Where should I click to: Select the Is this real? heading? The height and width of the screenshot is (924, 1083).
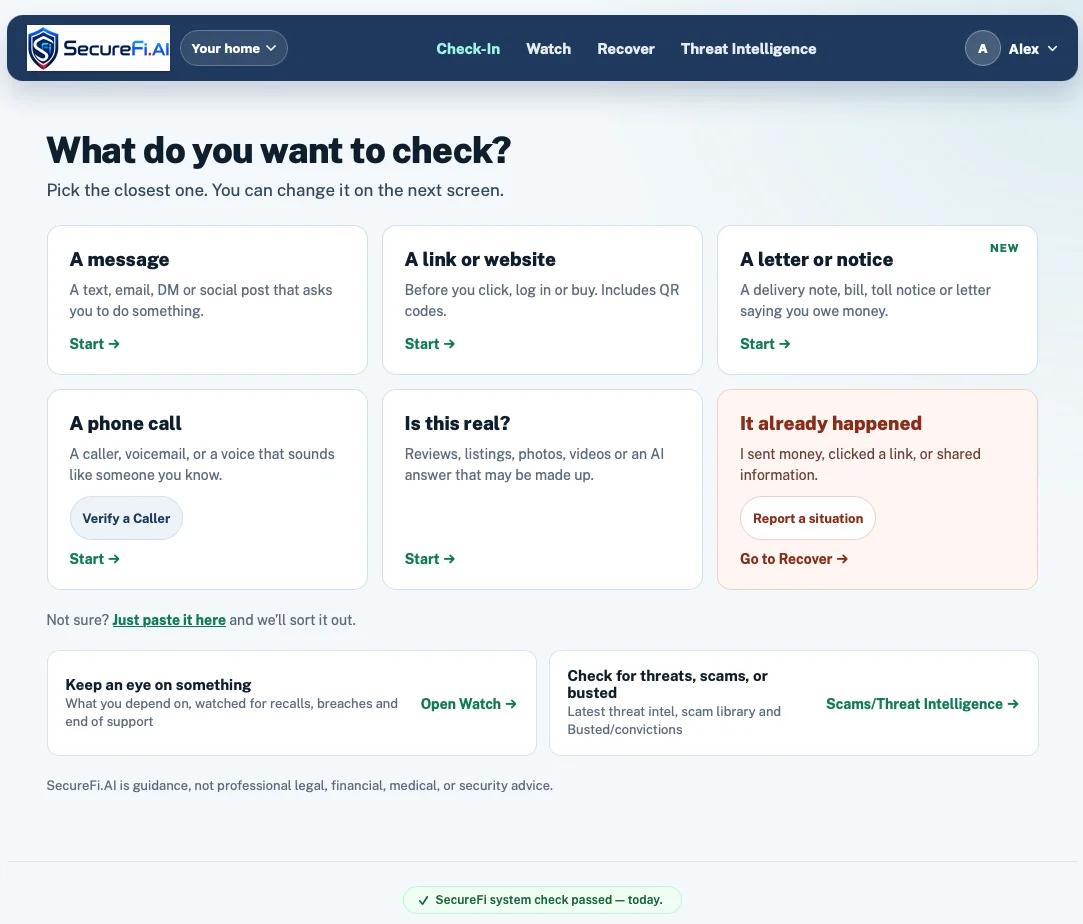click(457, 423)
